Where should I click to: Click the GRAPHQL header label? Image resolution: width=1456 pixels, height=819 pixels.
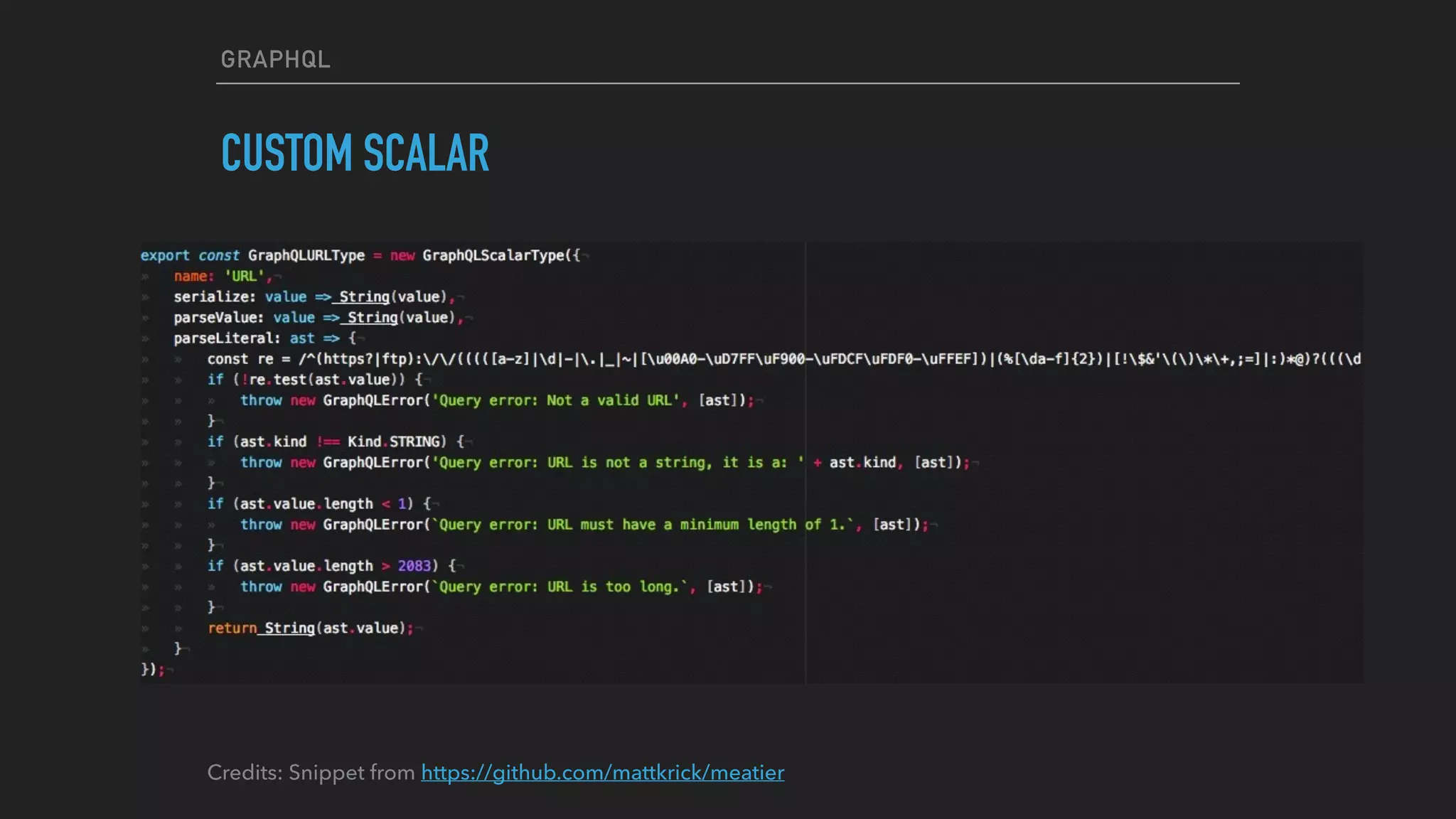(276, 59)
